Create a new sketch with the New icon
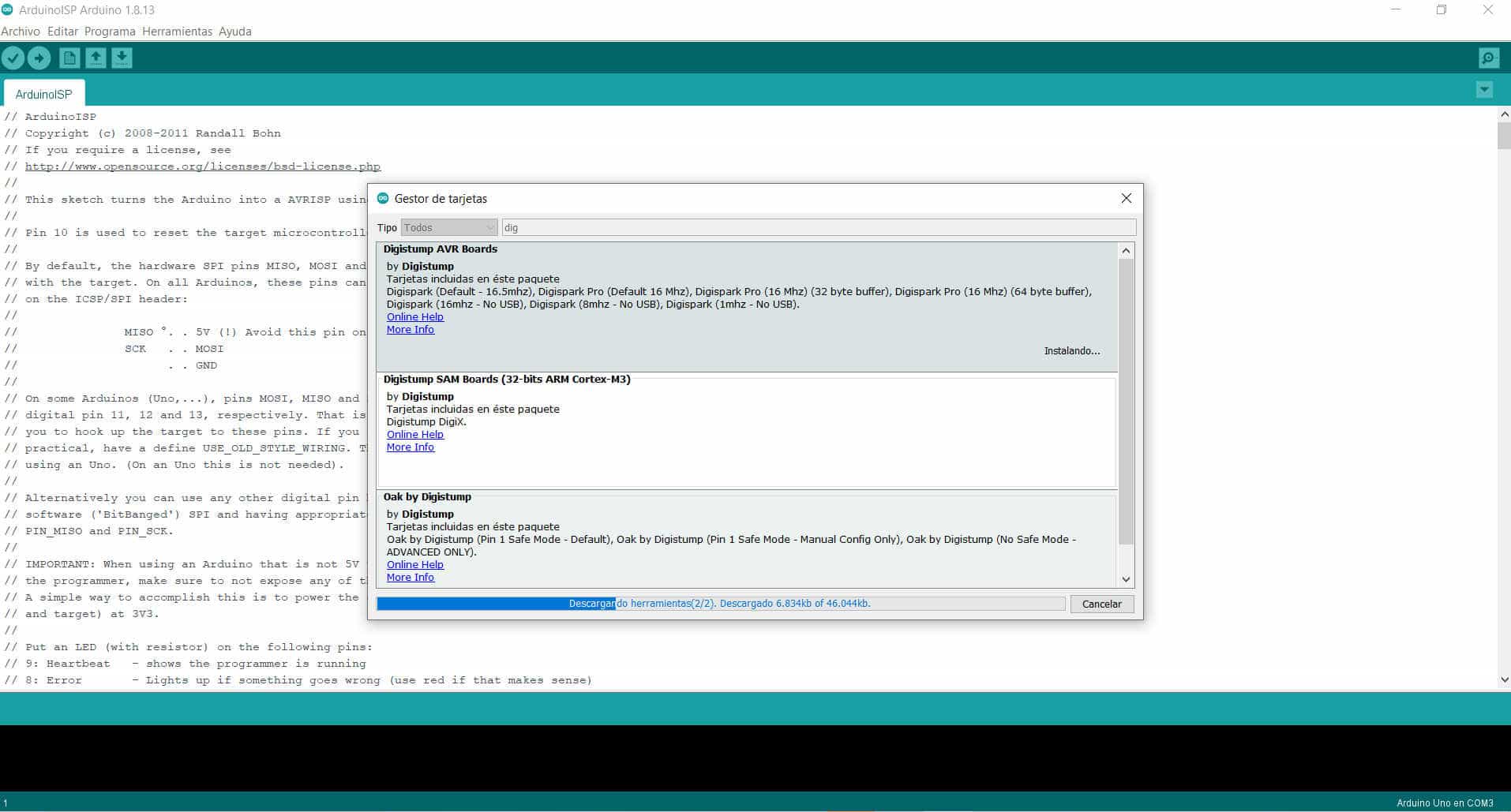Screen dimensions: 1511x812 [x=69, y=58]
